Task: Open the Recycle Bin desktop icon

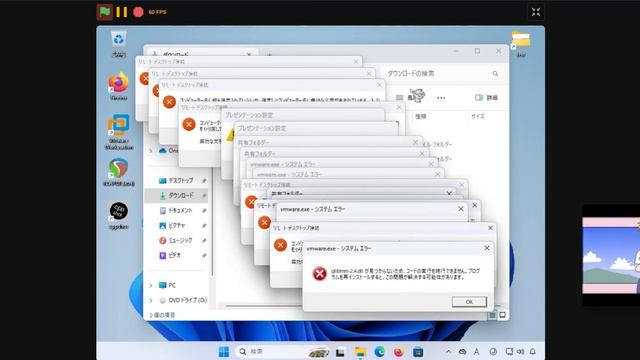Action: (x=119, y=44)
